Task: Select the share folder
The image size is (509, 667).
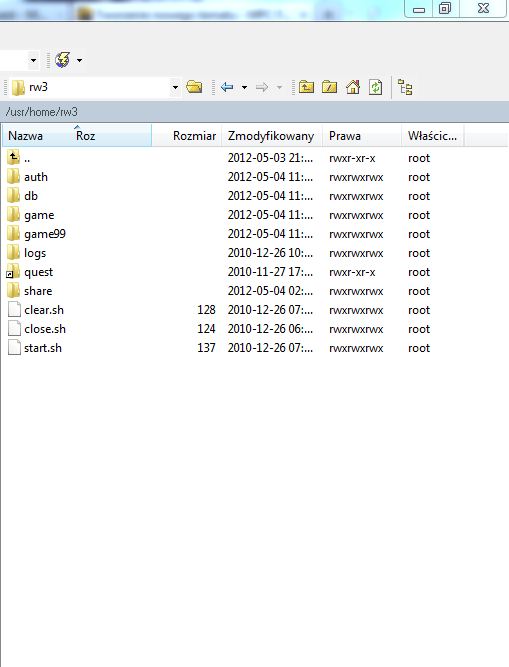Action: click(38, 291)
